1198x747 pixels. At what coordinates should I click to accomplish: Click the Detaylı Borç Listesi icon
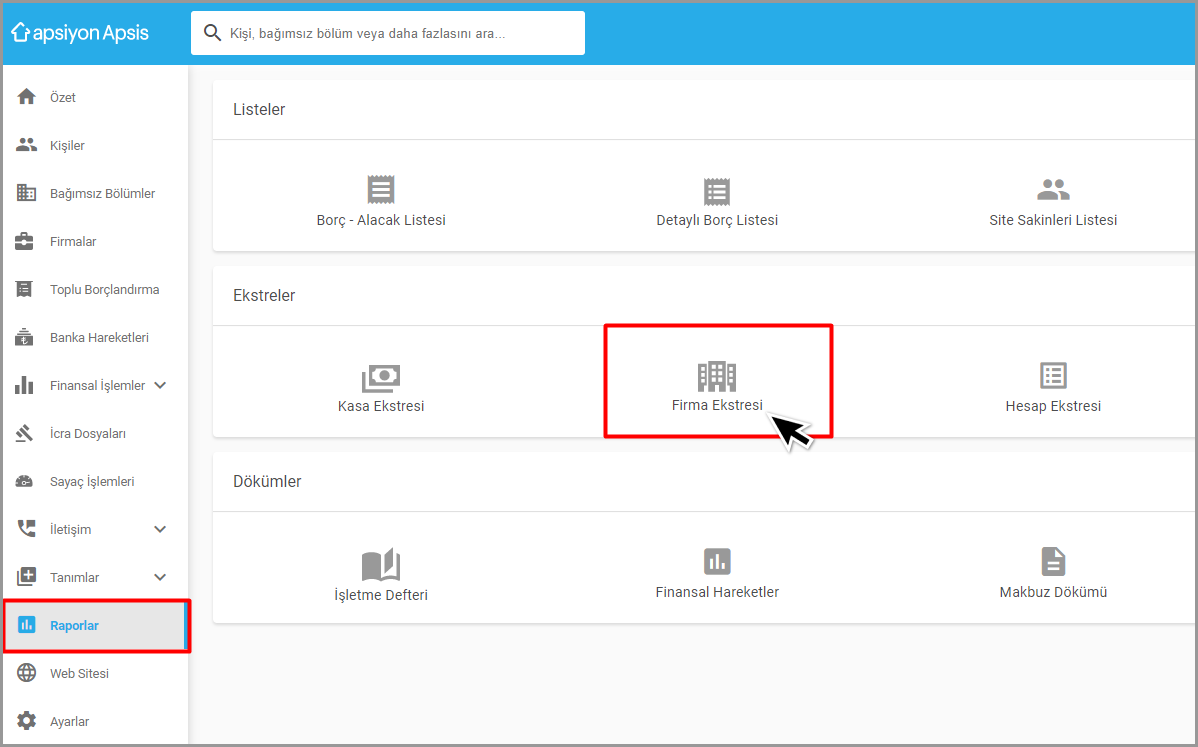pyautogui.click(x=717, y=192)
